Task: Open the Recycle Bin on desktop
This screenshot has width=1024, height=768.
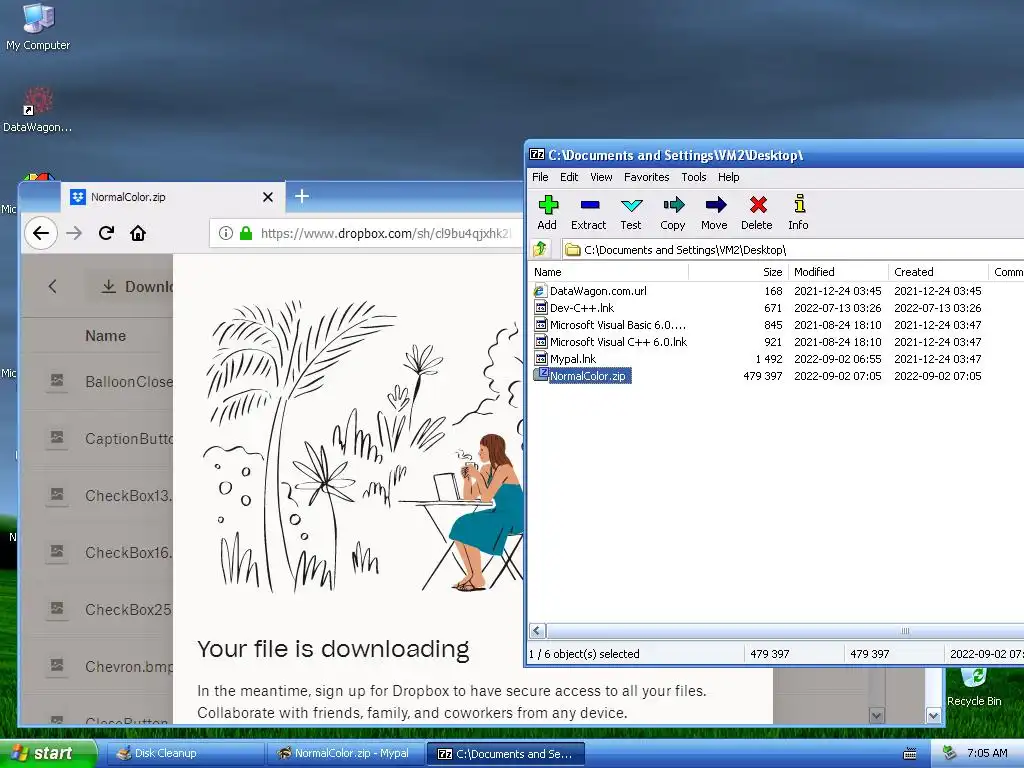Action: pos(974,688)
